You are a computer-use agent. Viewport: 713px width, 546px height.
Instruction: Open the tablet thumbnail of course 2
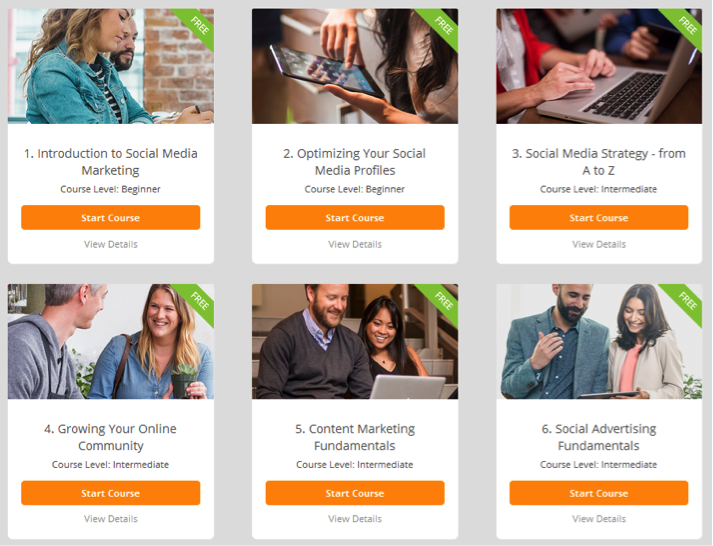[x=355, y=66]
